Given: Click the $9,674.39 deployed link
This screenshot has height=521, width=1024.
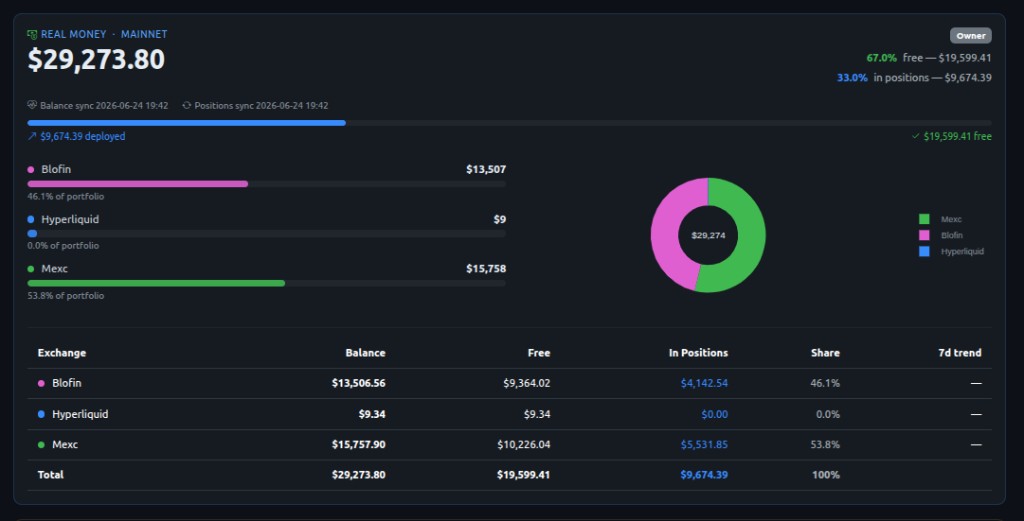Looking at the screenshot, I should click(x=82, y=136).
